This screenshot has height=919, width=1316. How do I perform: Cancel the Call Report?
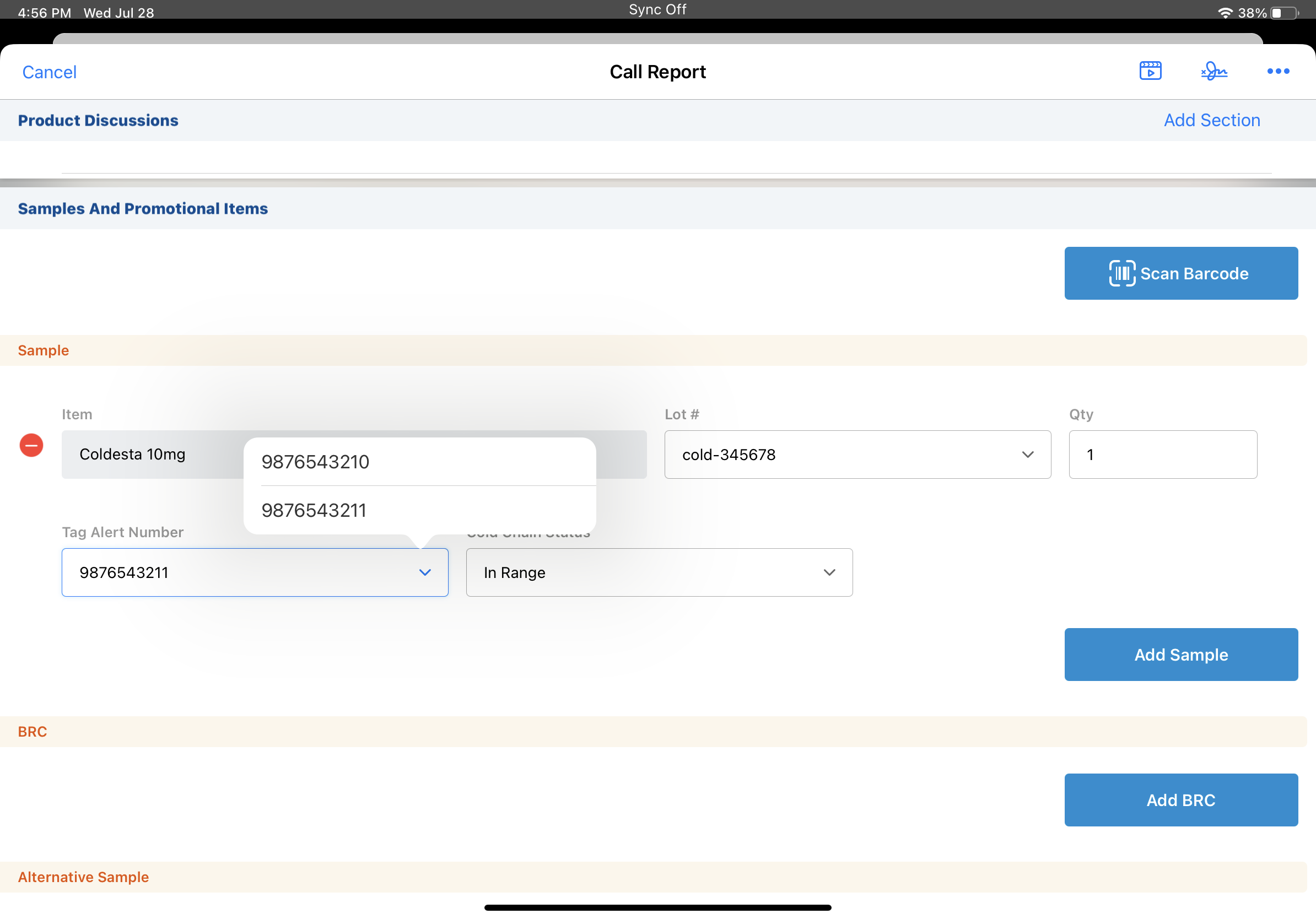(x=49, y=72)
